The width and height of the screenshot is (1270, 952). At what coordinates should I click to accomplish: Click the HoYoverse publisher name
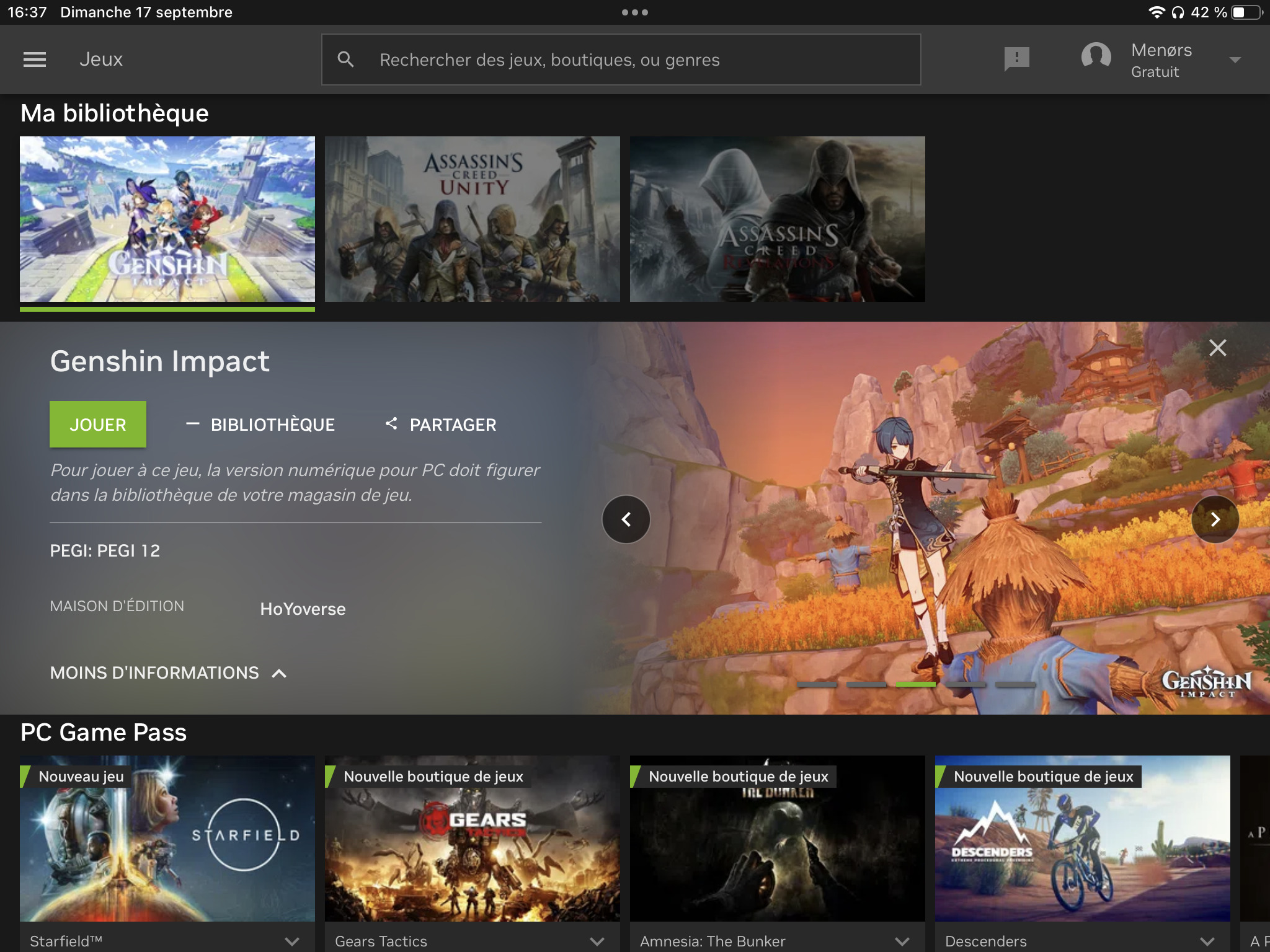point(303,609)
